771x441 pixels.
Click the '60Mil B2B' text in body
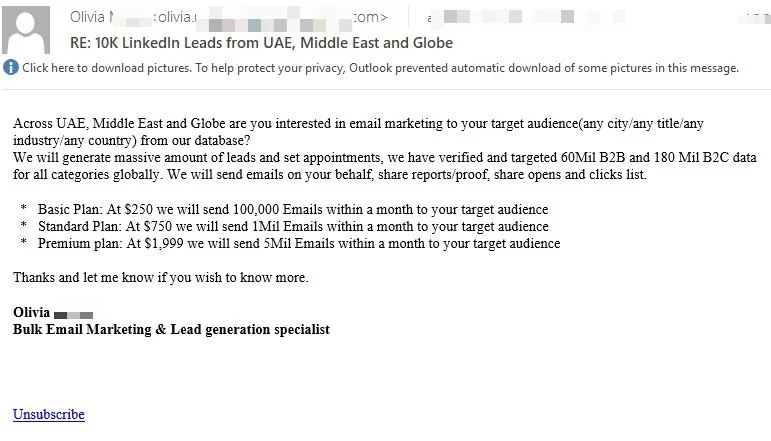pyautogui.click(x=593, y=157)
